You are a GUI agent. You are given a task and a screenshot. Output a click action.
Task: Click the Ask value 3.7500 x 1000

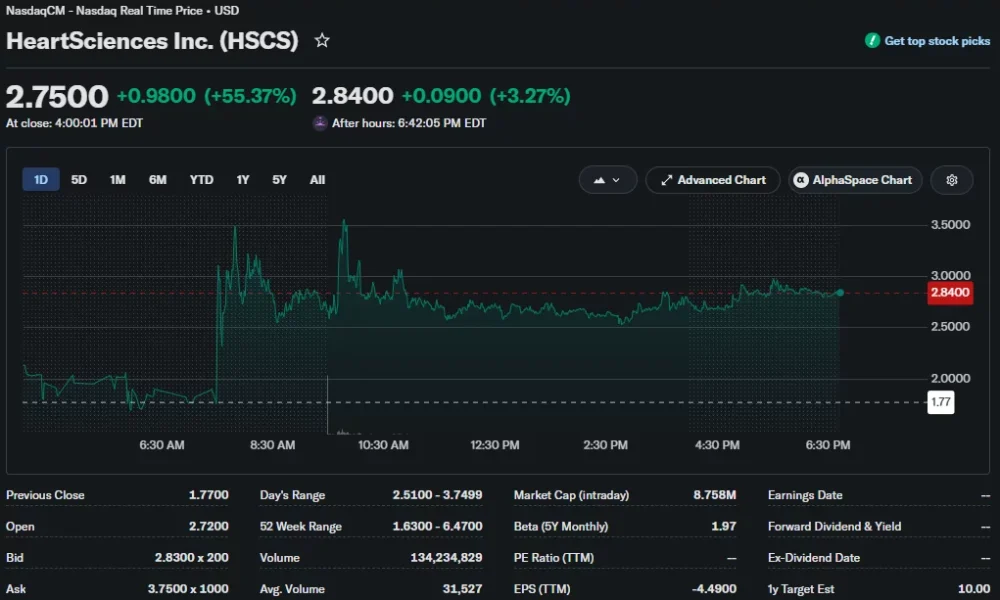click(x=188, y=589)
